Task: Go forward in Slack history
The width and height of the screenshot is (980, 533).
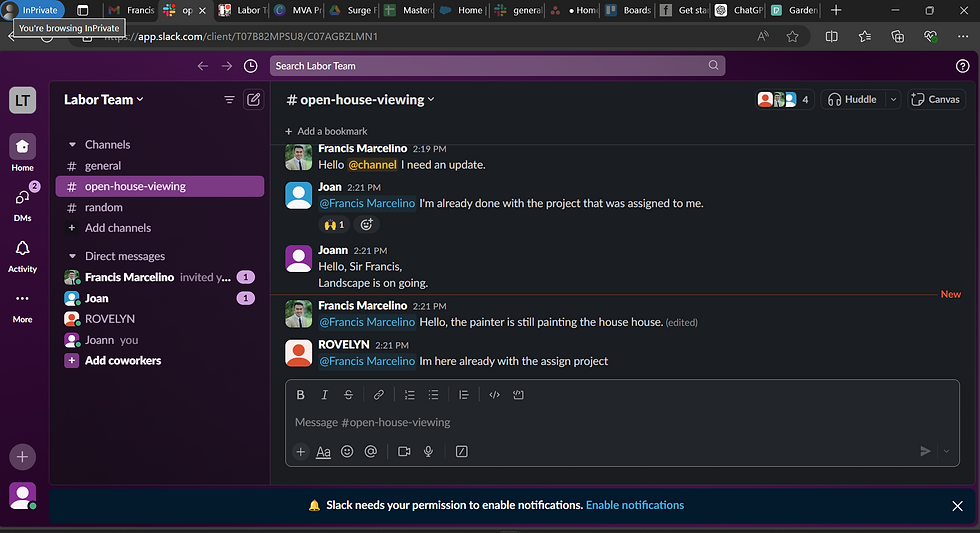Action: pyautogui.click(x=227, y=66)
